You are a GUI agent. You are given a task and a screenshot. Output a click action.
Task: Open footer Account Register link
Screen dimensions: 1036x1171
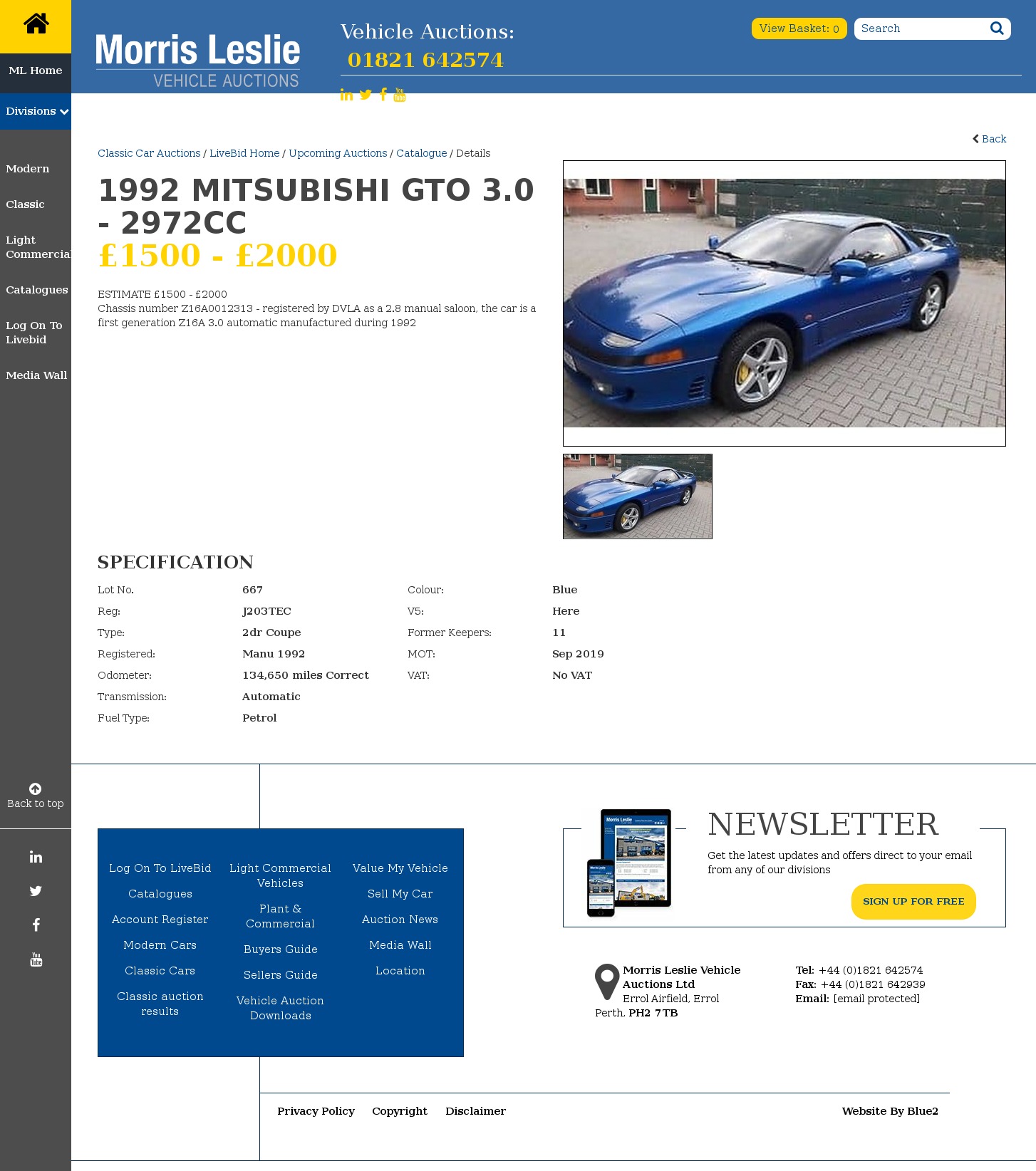pyautogui.click(x=160, y=920)
